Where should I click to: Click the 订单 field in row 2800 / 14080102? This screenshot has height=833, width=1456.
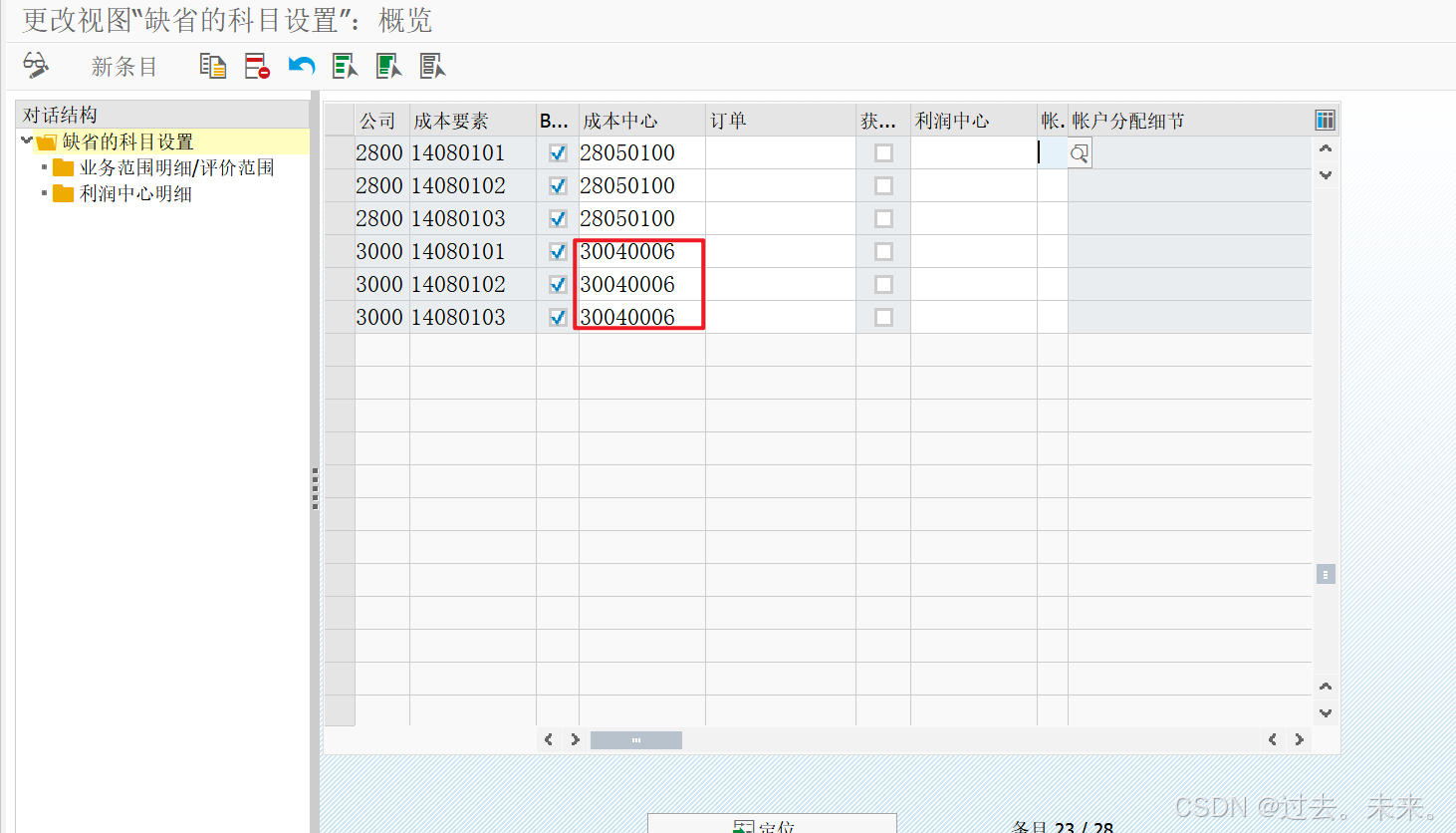coord(781,186)
